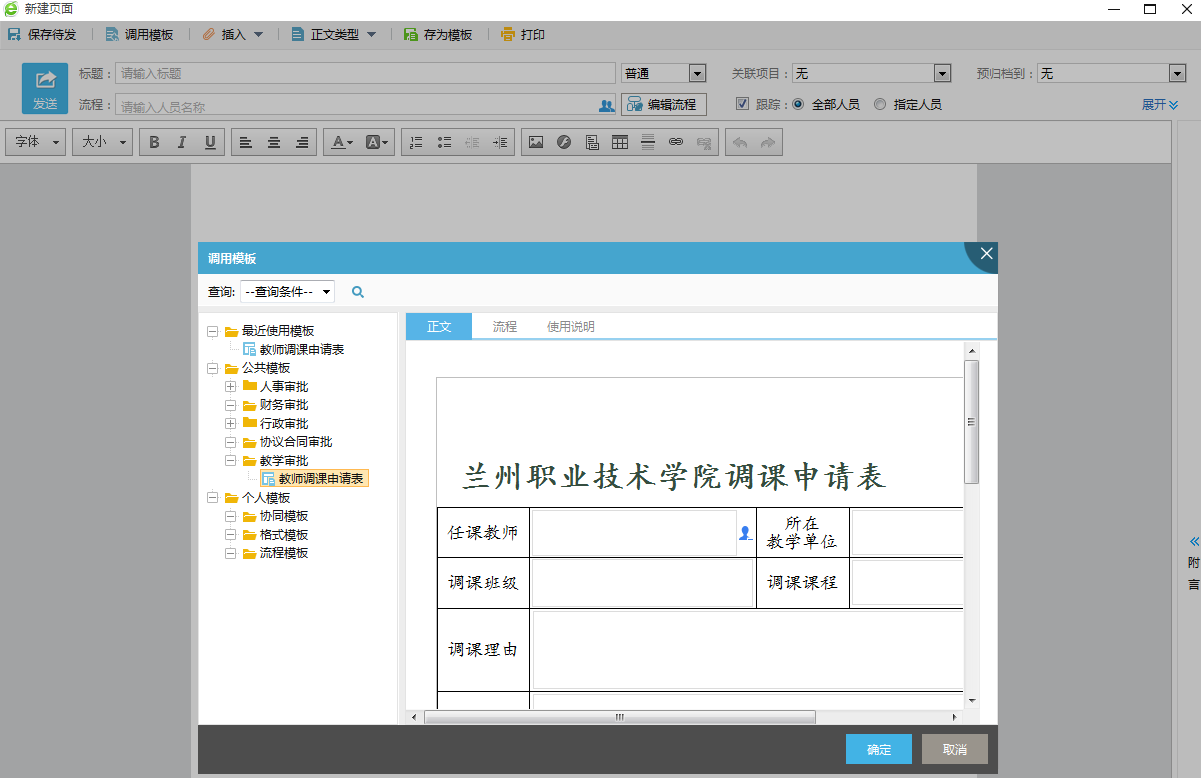Switch to the 流程 tab in dialog
Screen dimensions: 1201x778
pos(505,326)
